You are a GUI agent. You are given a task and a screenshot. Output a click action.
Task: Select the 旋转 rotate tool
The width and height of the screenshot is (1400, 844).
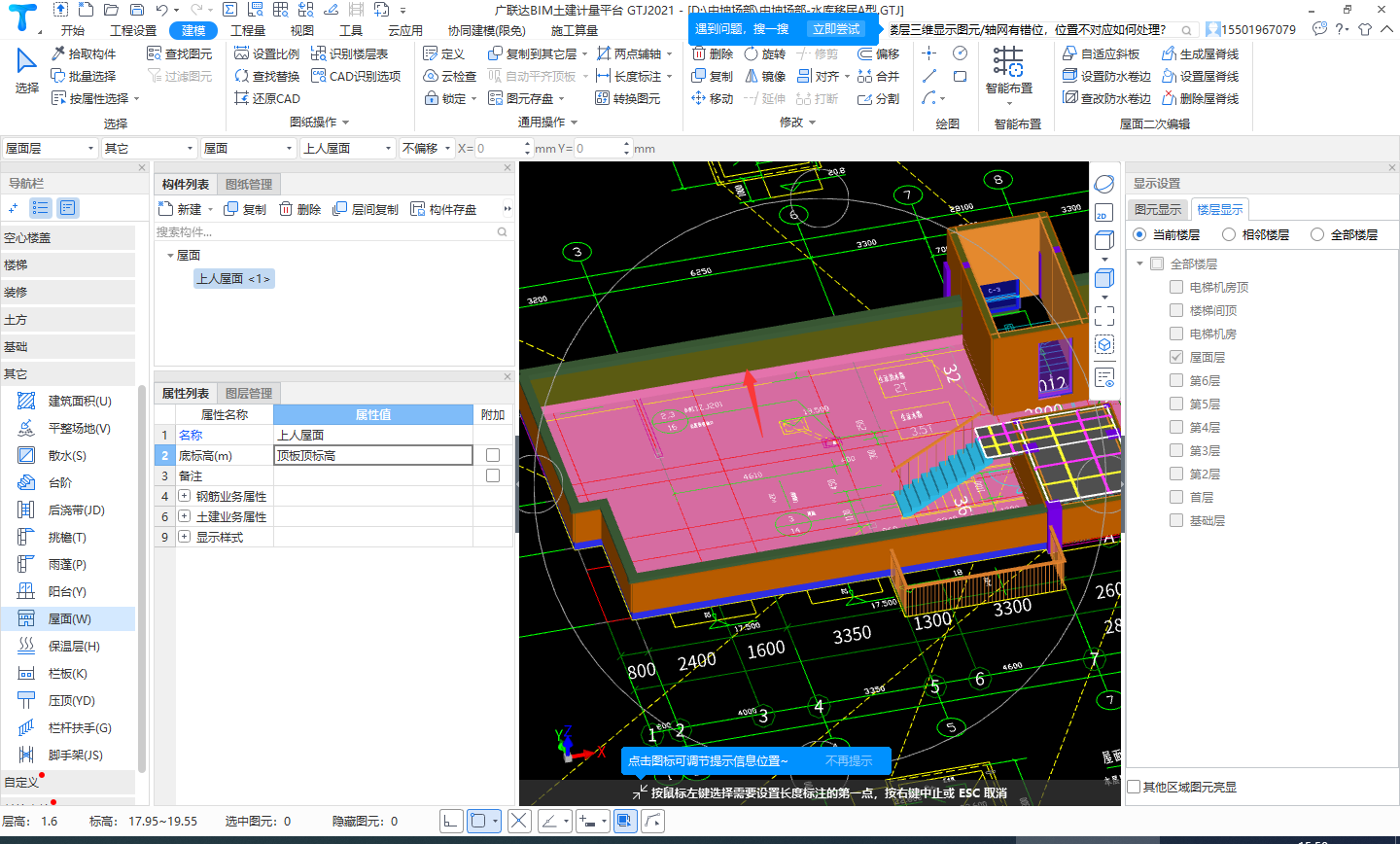(x=765, y=53)
